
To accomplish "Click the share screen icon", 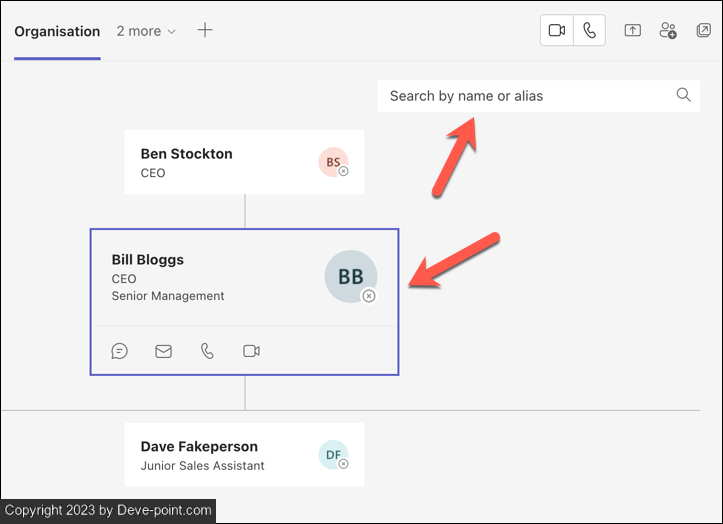I will click(632, 31).
